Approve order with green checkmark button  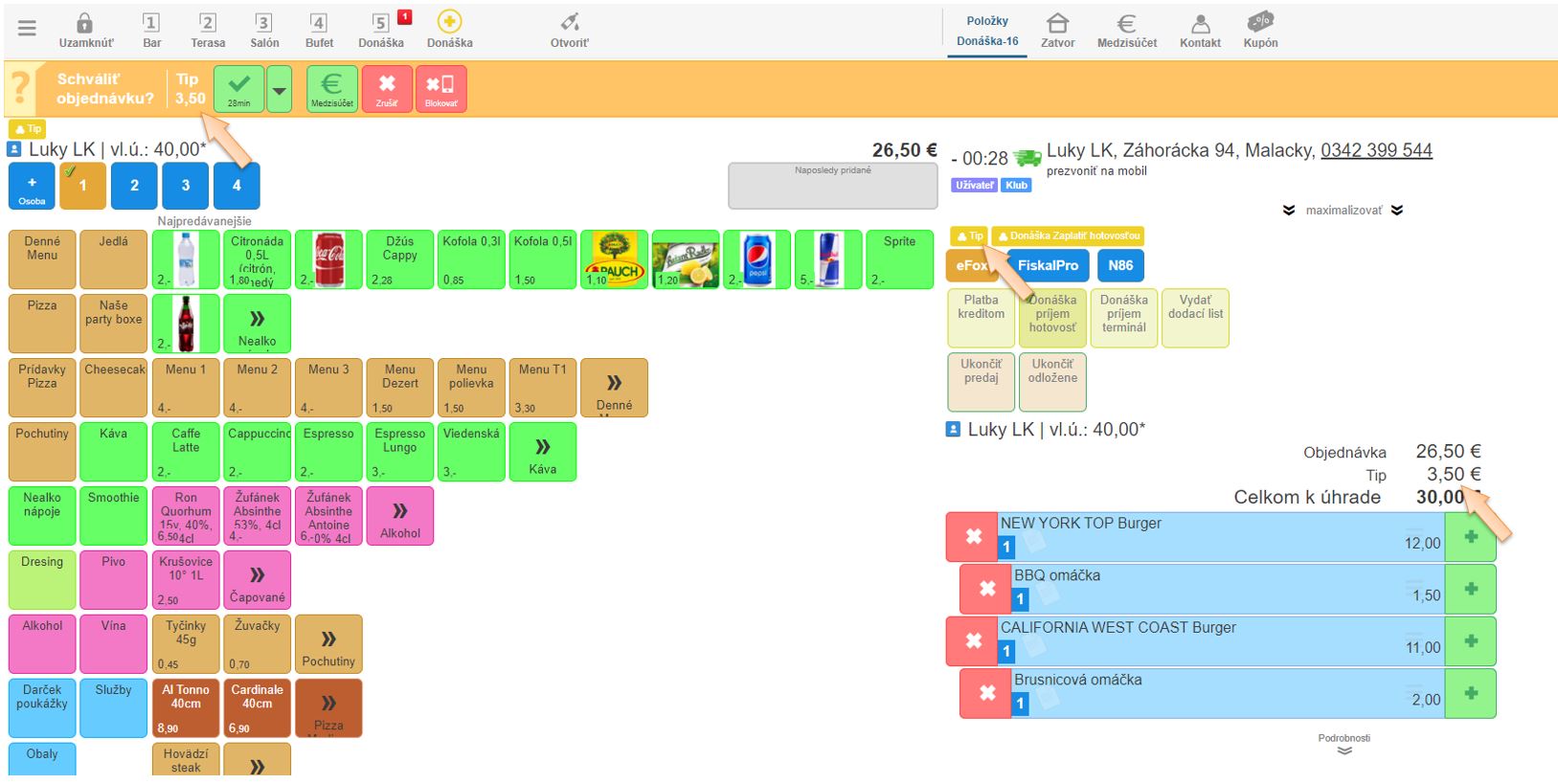tap(238, 89)
